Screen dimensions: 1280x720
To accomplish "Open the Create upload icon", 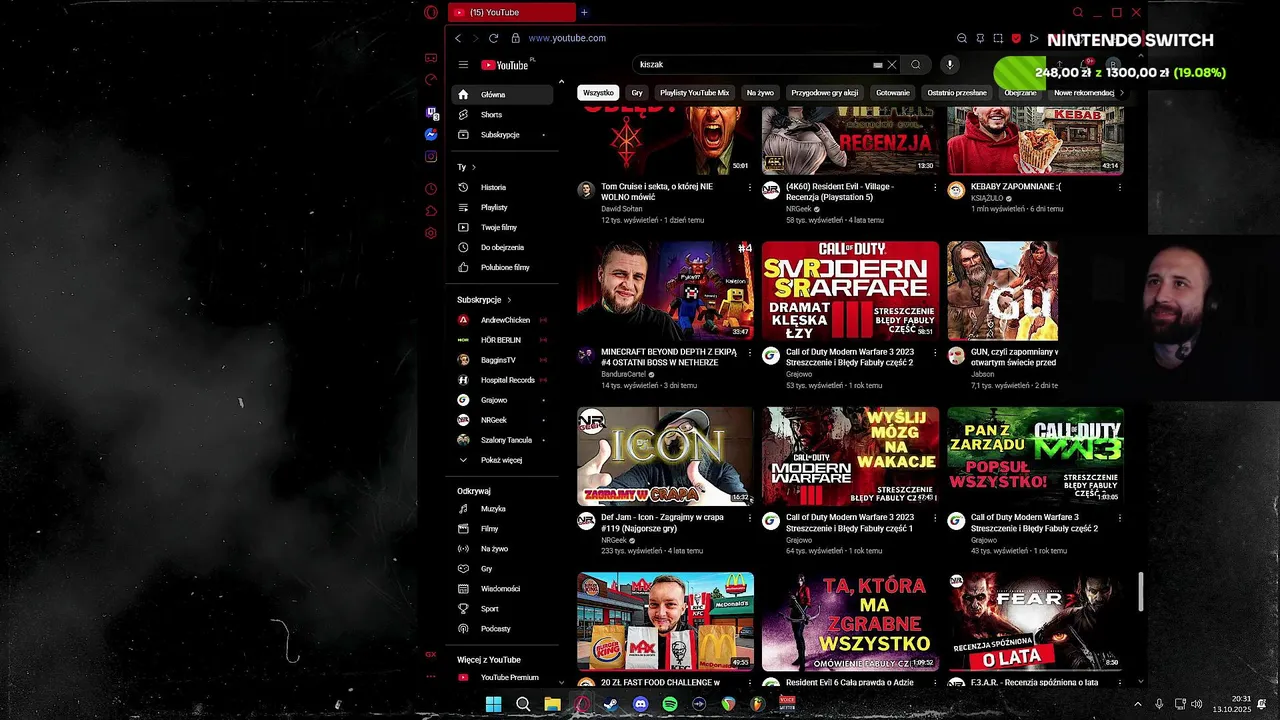I will click(1059, 65).
